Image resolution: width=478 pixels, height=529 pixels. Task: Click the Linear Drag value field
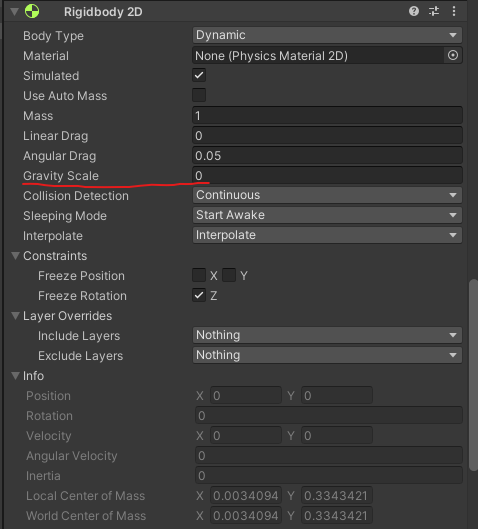click(x=327, y=135)
